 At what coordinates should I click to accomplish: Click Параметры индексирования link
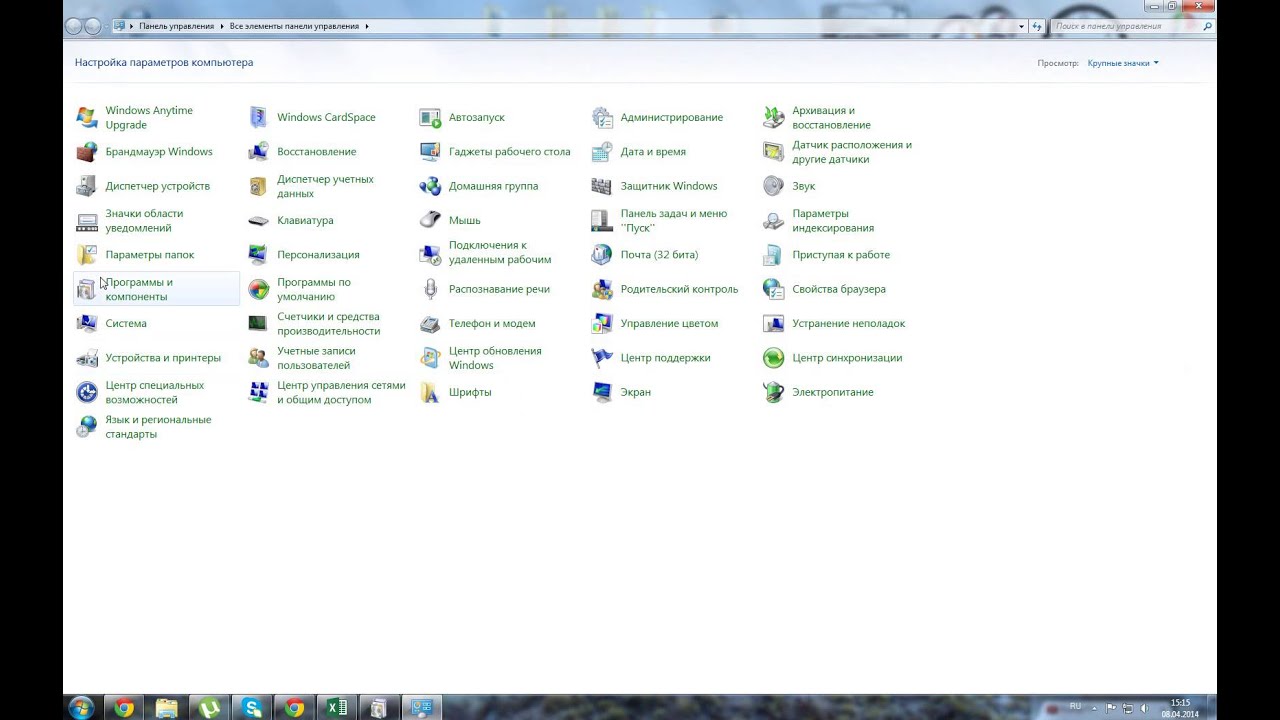(x=833, y=220)
